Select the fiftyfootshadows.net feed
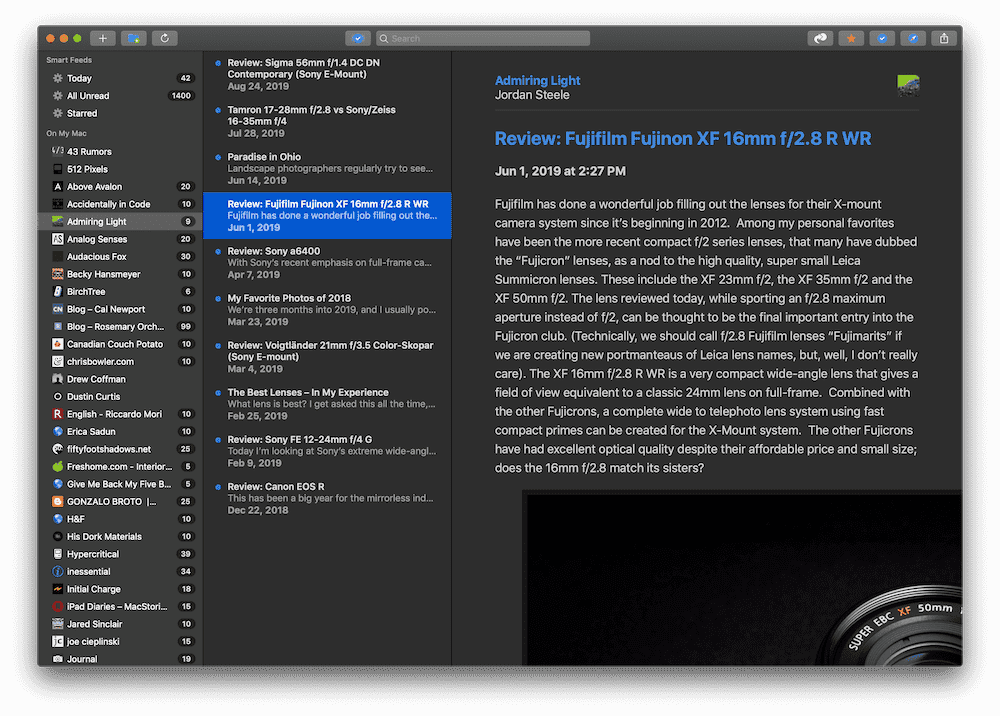This screenshot has height=716, width=1000. 120,449
